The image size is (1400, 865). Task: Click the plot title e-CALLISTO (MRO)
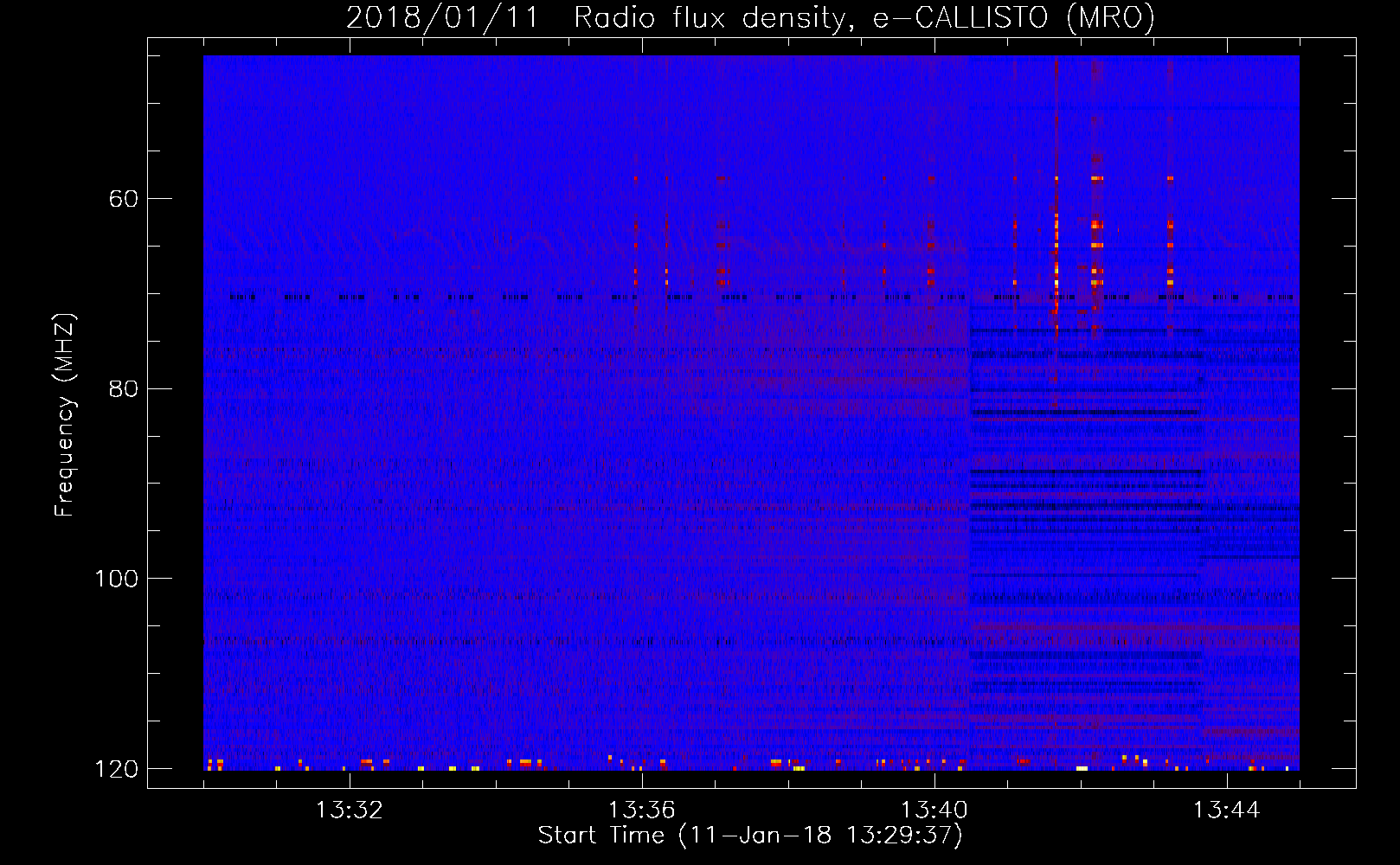1013,18
